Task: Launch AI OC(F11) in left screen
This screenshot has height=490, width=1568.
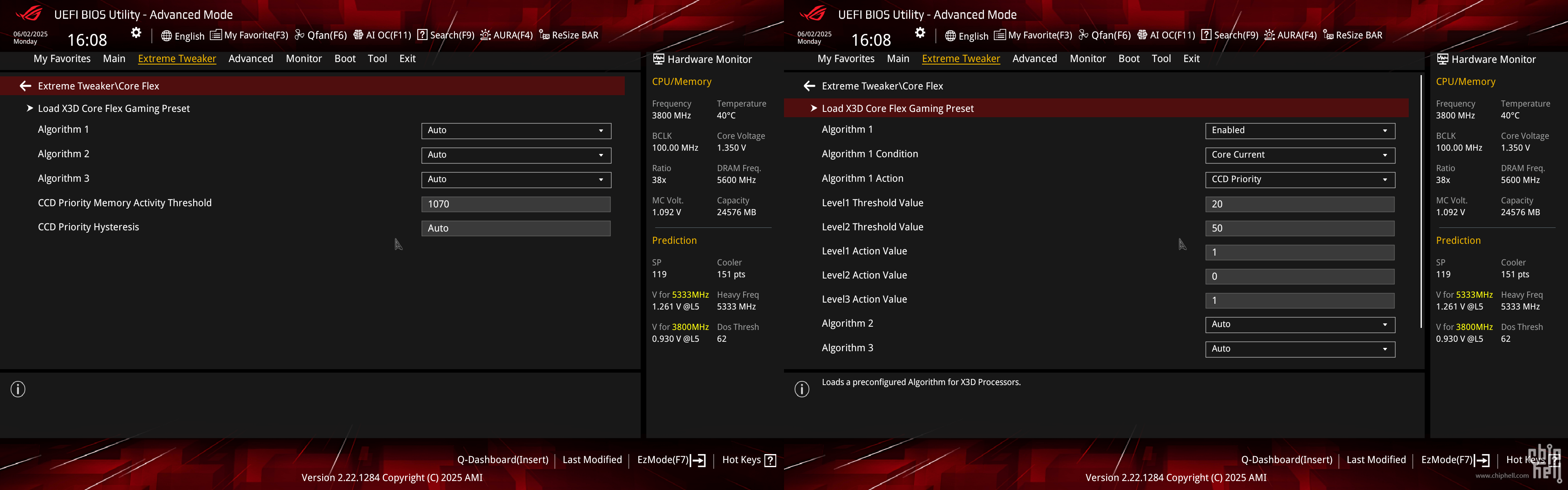Action: (382, 35)
